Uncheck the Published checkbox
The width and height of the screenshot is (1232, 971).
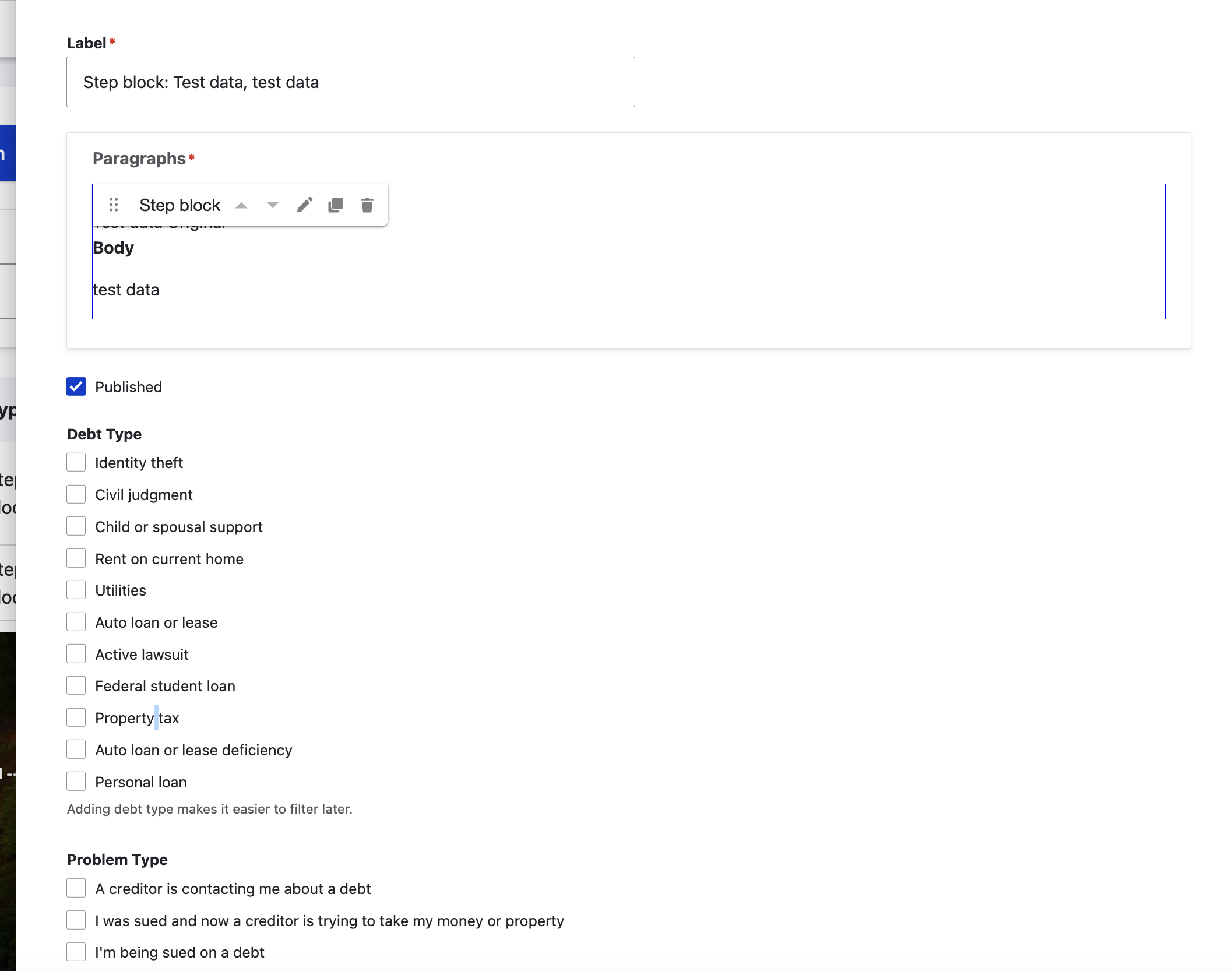tap(76, 386)
